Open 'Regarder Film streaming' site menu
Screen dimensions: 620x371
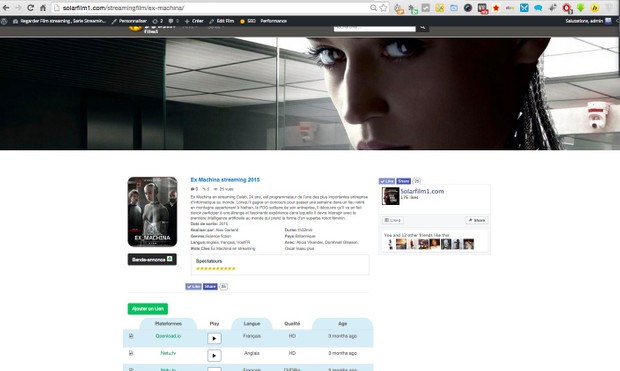coord(59,21)
